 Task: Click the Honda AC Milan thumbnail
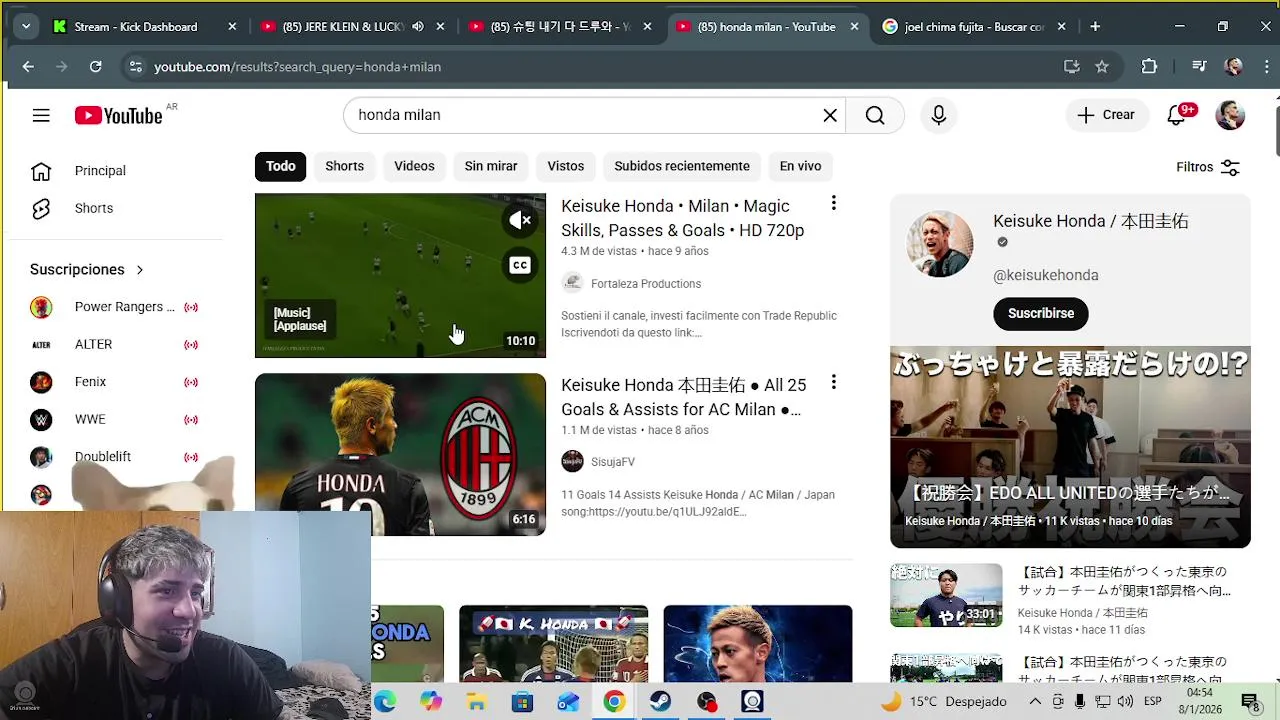400,455
